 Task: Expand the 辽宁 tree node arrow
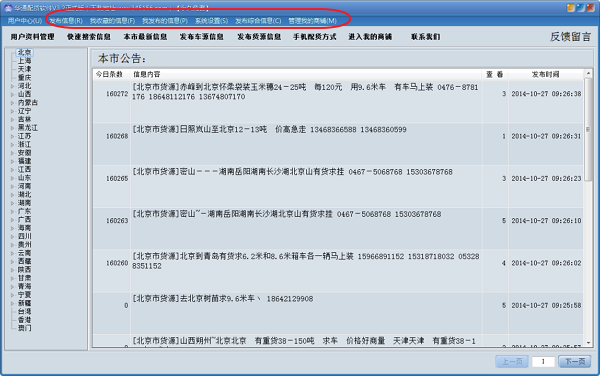tap(12, 111)
